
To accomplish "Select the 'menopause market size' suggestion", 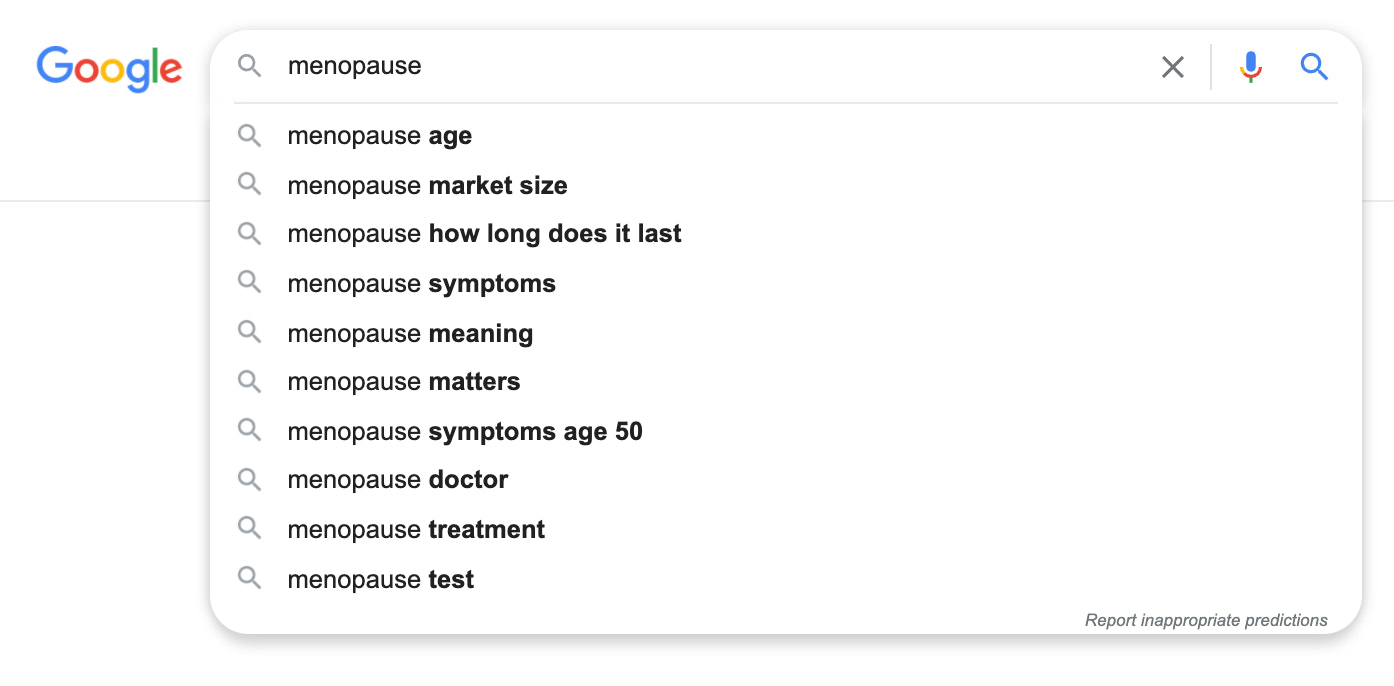I will [x=427, y=185].
